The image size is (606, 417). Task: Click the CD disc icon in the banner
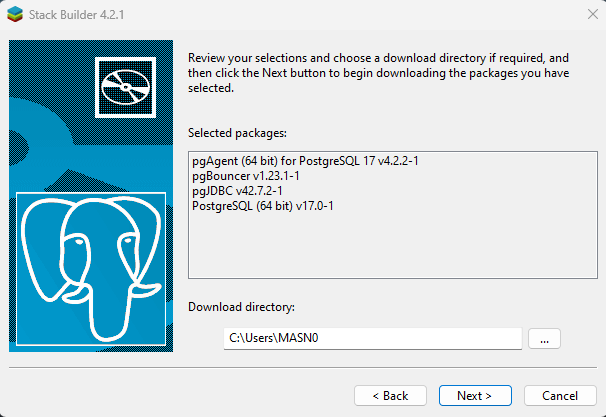[125, 87]
